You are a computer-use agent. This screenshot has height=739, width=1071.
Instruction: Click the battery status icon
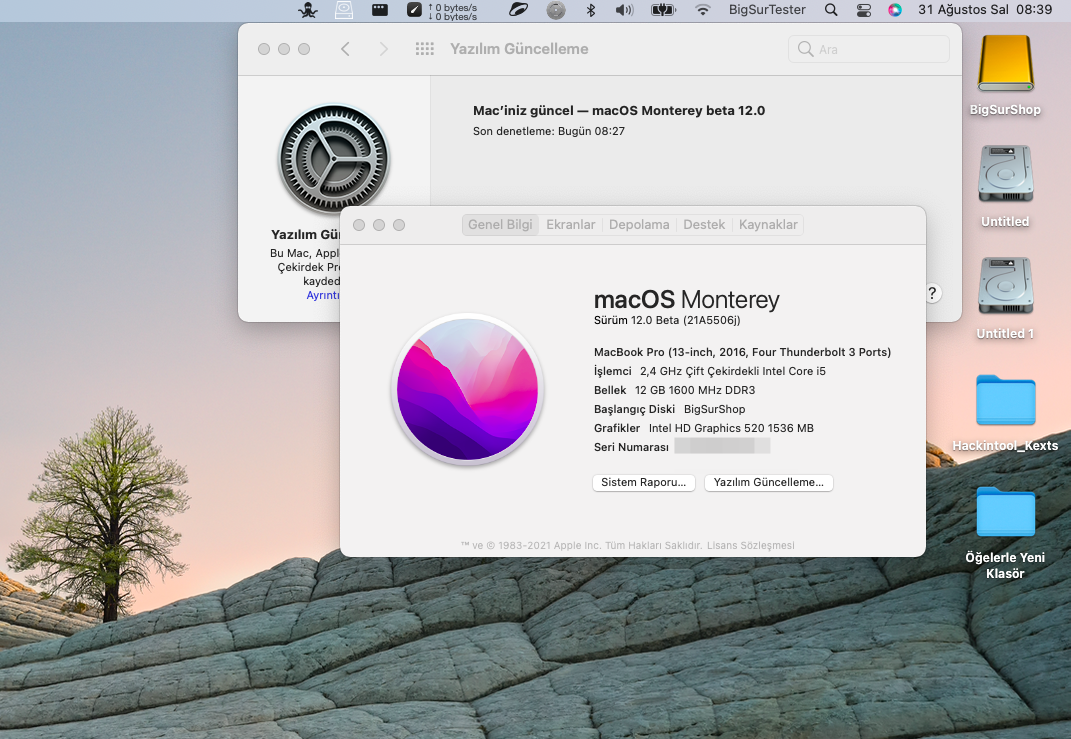[x=663, y=10]
